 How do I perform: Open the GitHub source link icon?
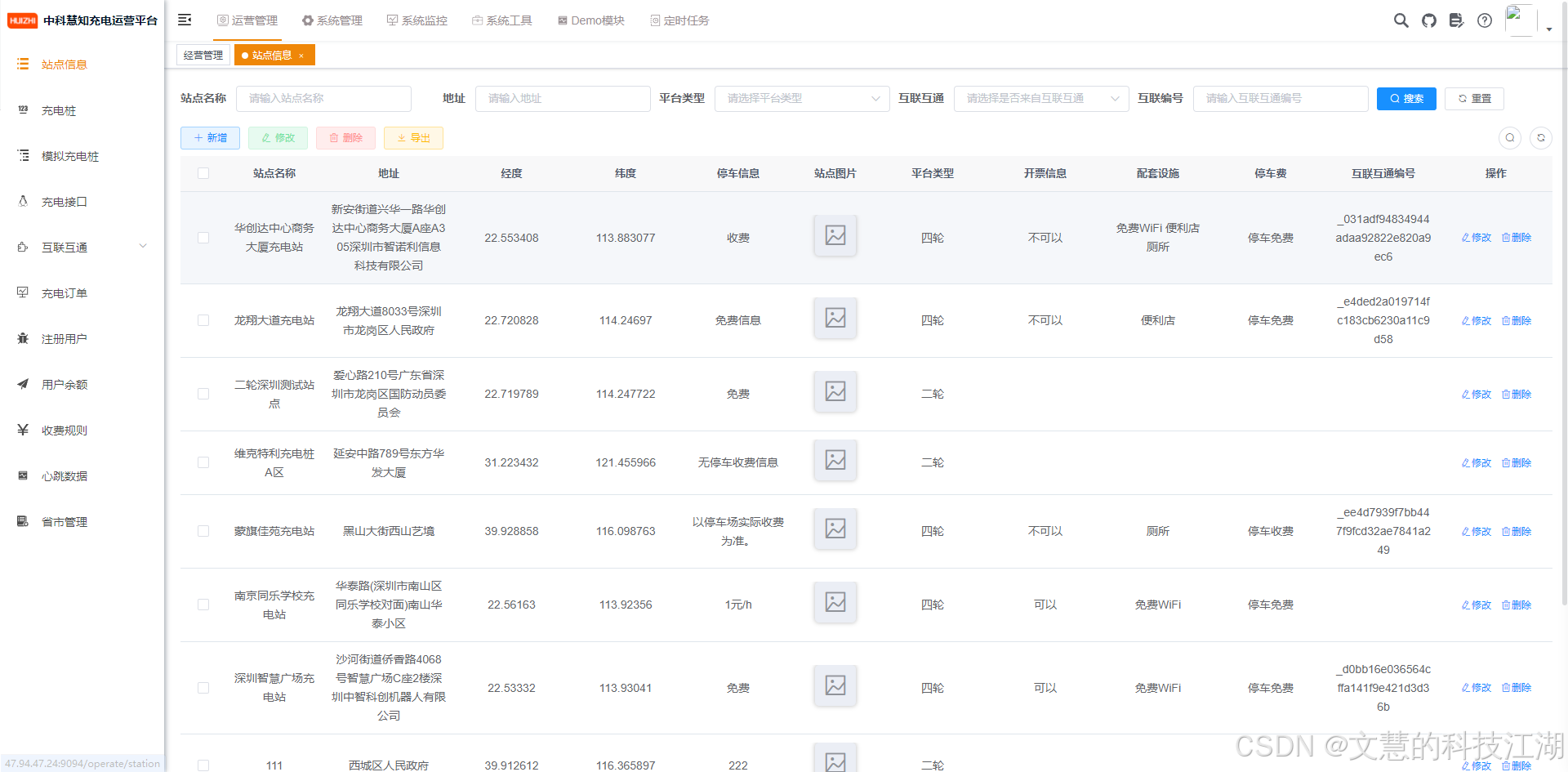pos(1428,20)
